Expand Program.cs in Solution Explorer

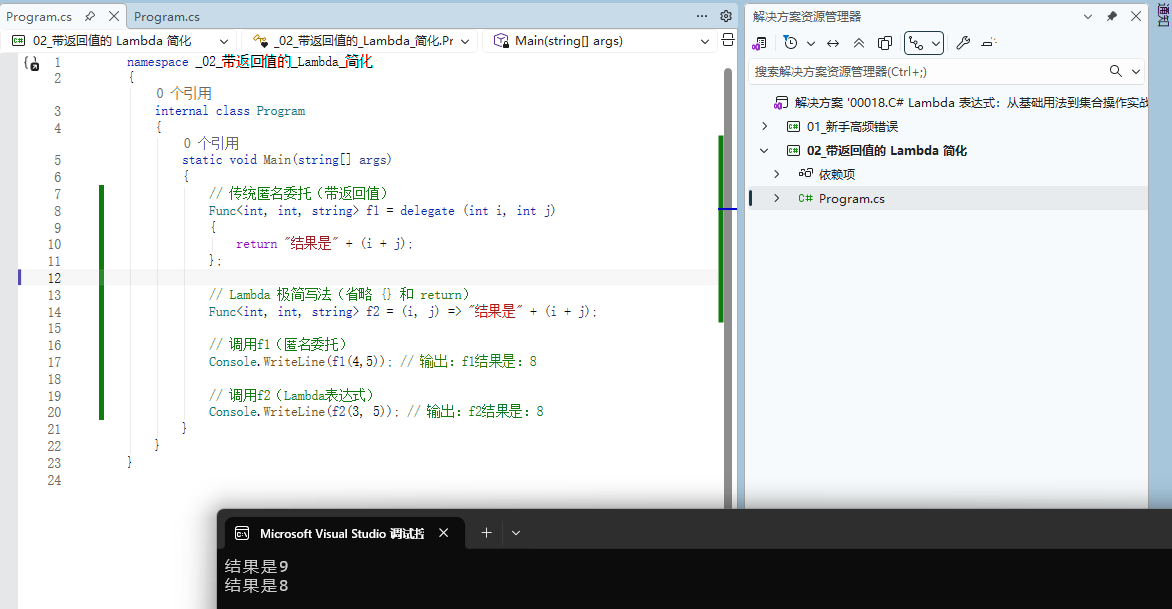tap(777, 198)
